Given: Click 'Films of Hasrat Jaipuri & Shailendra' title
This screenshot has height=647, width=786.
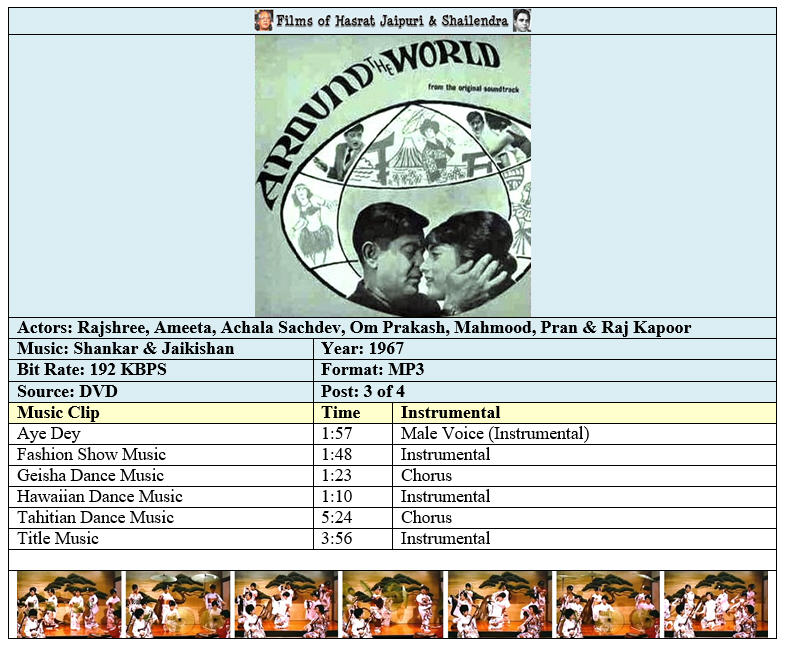Looking at the screenshot, I should pyautogui.click(x=392, y=21).
